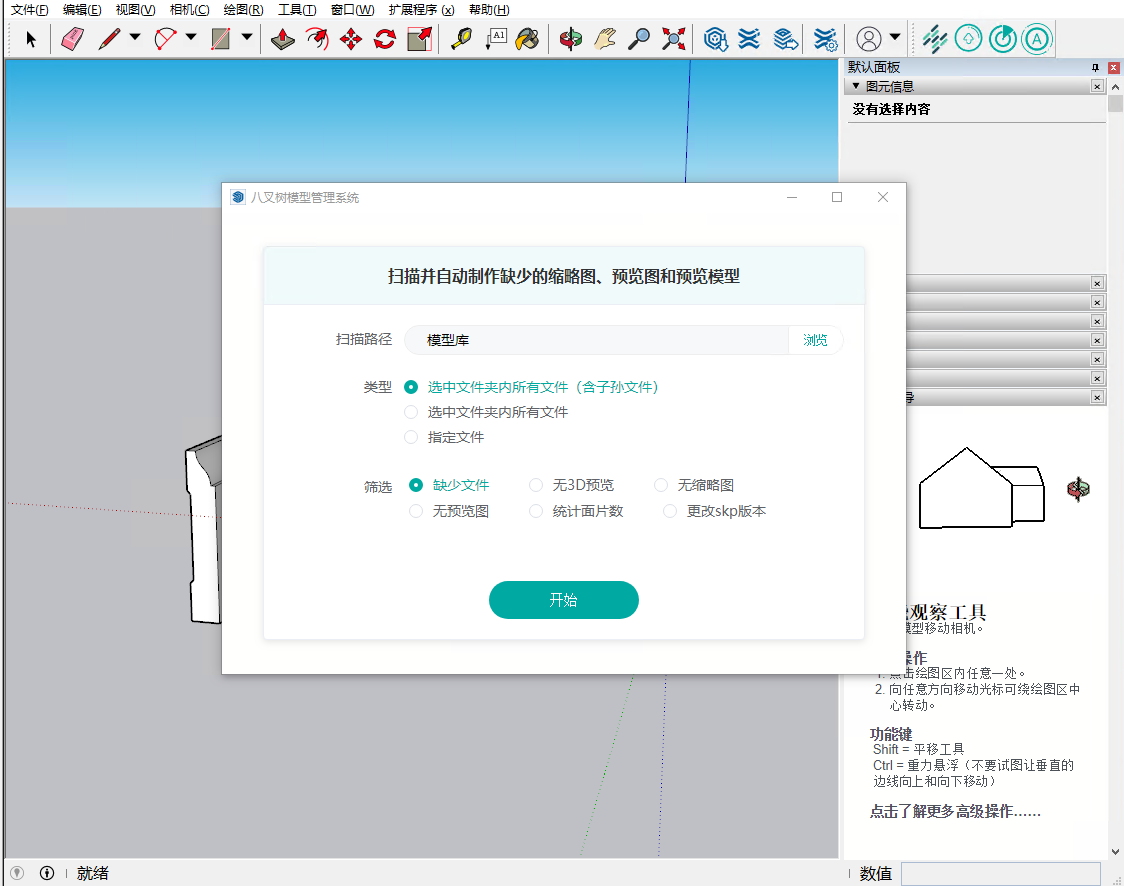Open the 扩展程序(x) menu

click(421, 10)
